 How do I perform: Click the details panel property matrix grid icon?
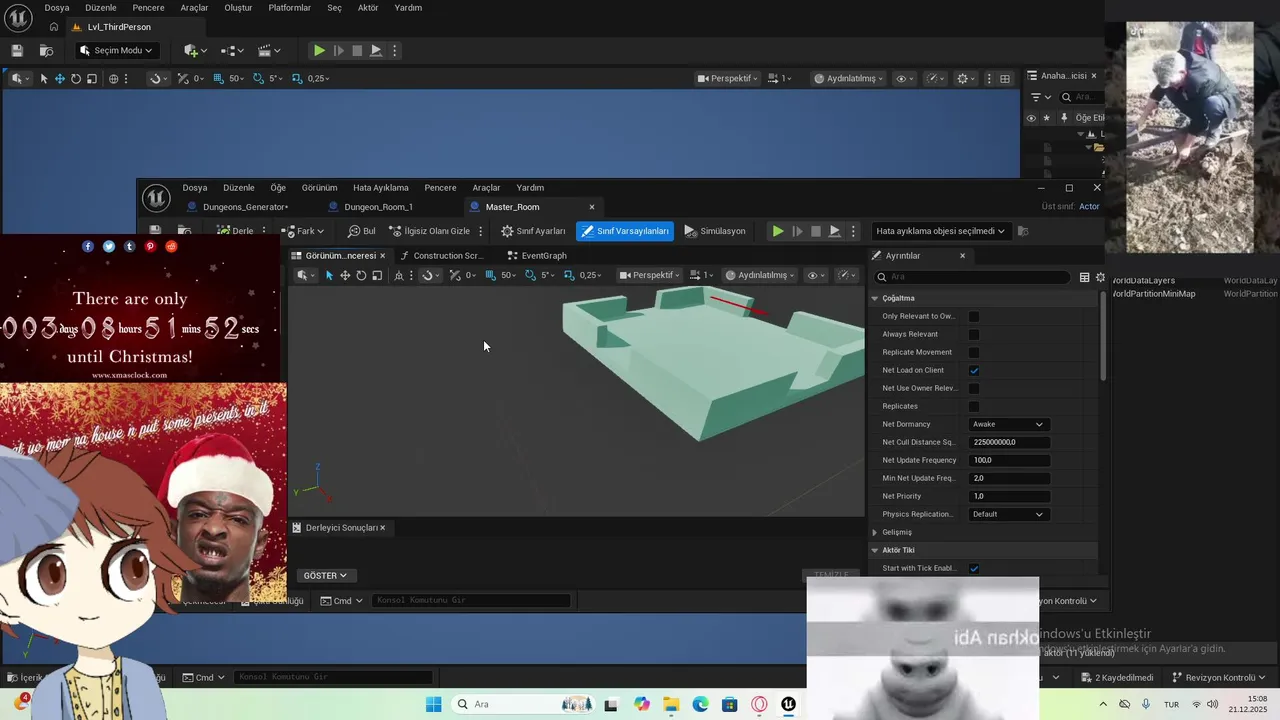point(1084,277)
